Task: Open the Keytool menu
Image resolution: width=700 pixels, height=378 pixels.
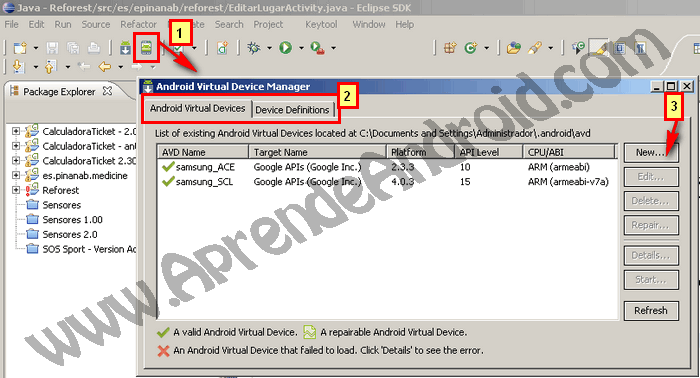Action: (321, 25)
